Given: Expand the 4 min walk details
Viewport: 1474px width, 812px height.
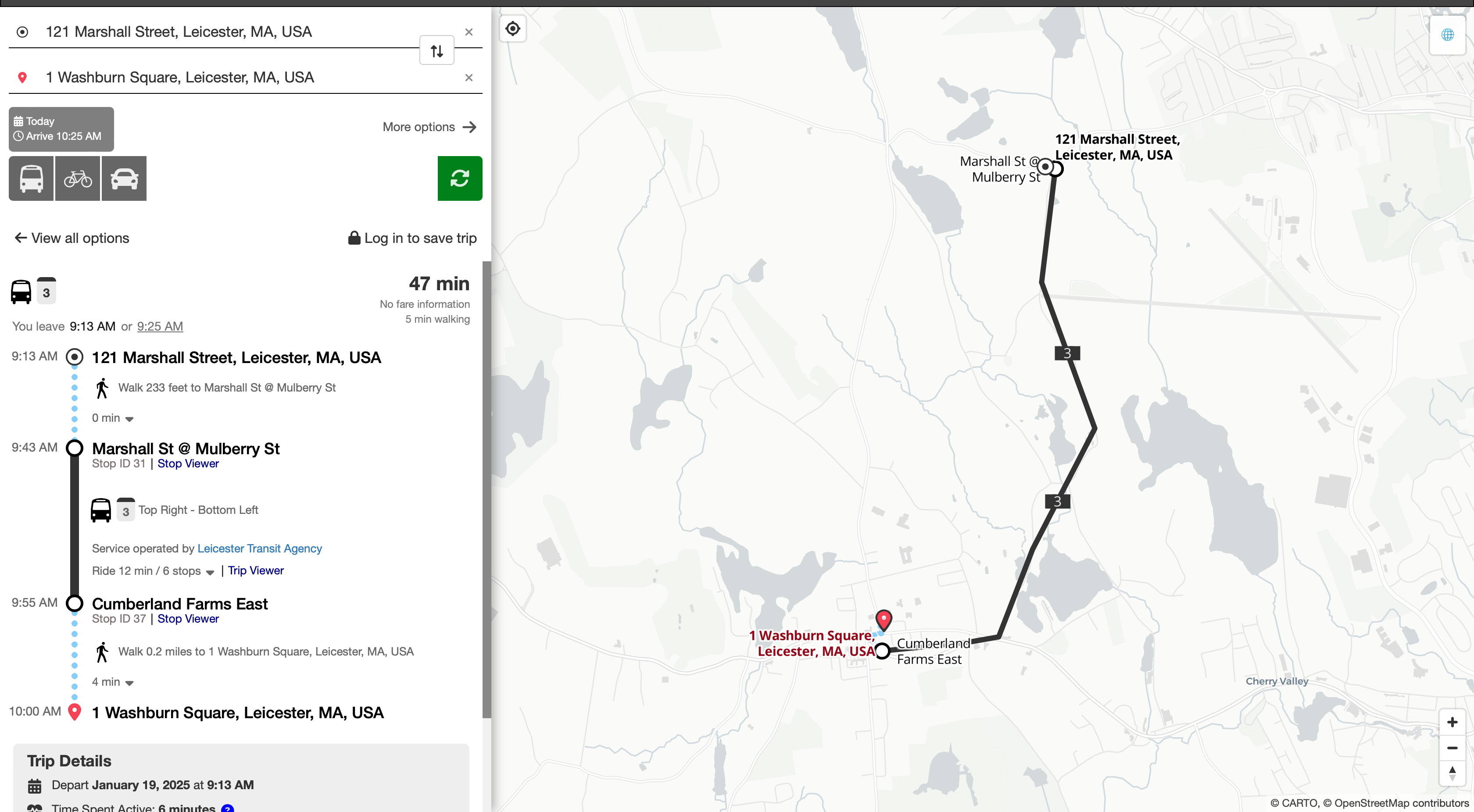Looking at the screenshot, I should pyautogui.click(x=113, y=682).
